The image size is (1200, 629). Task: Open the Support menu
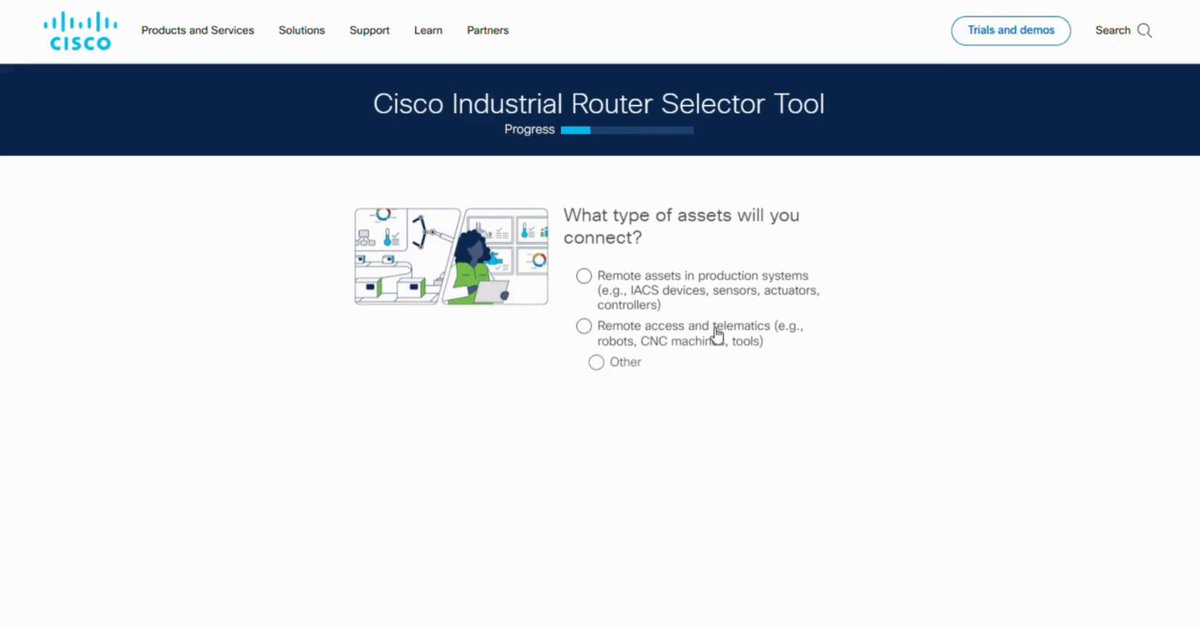pyautogui.click(x=369, y=30)
